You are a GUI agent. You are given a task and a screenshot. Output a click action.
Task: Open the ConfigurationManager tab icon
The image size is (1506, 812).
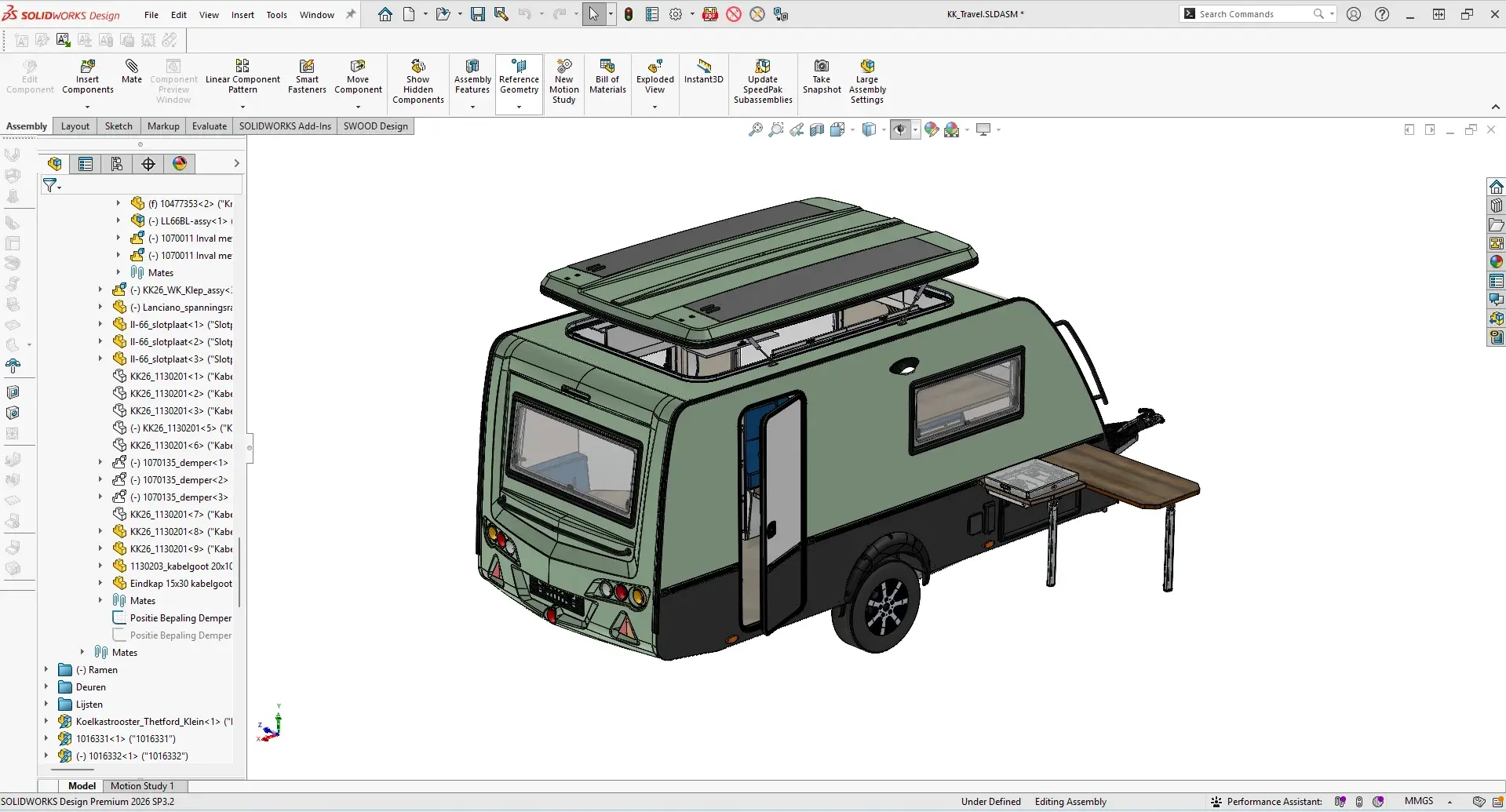coord(117,163)
